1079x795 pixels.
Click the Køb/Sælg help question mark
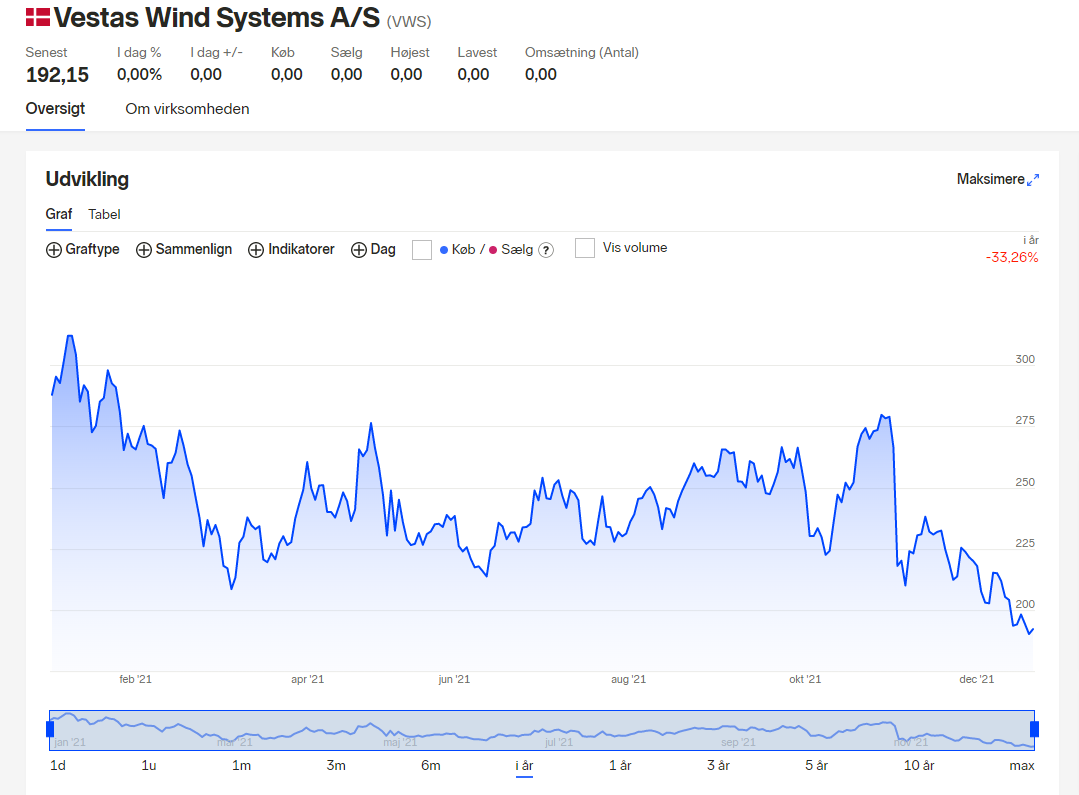pos(546,250)
